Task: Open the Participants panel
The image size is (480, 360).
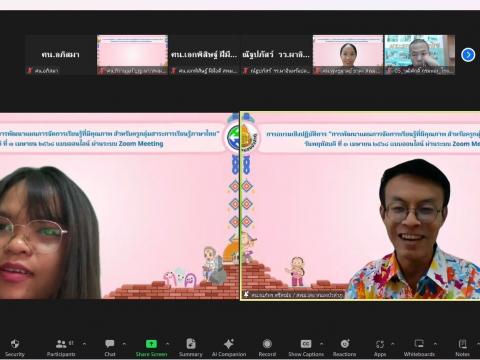Action: click(x=61, y=348)
